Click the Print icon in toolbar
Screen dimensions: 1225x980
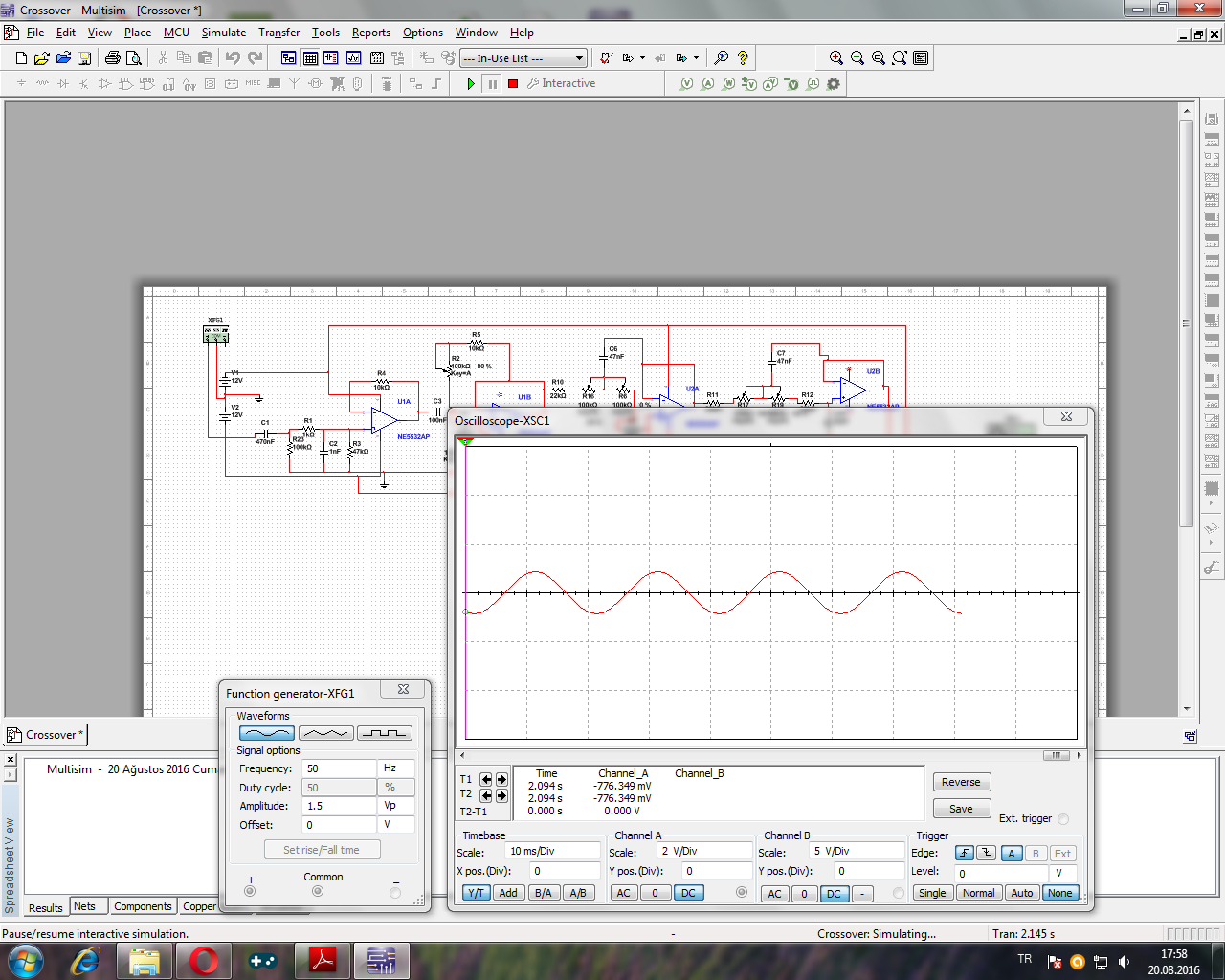point(112,58)
